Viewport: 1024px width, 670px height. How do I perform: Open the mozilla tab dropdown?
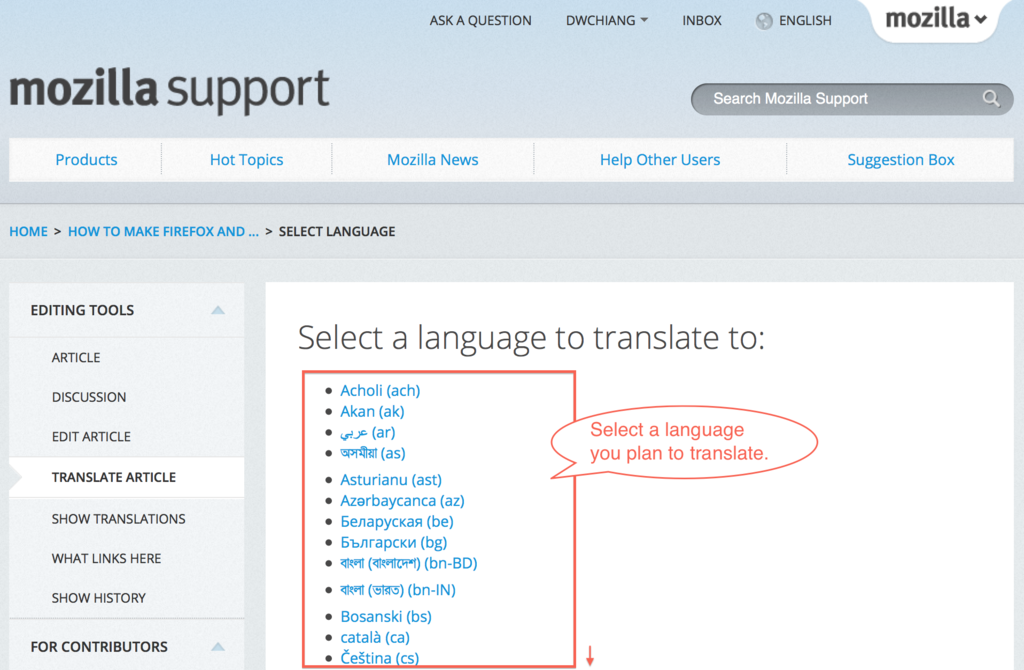point(935,18)
